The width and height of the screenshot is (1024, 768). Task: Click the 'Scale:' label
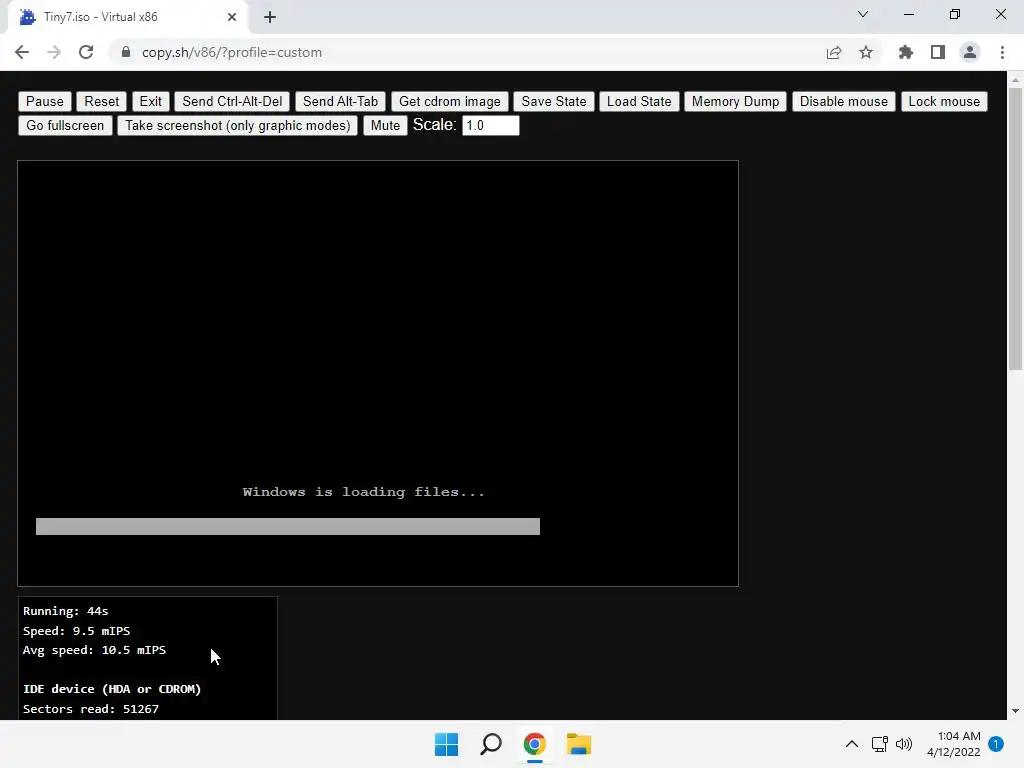[x=434, y=125]
